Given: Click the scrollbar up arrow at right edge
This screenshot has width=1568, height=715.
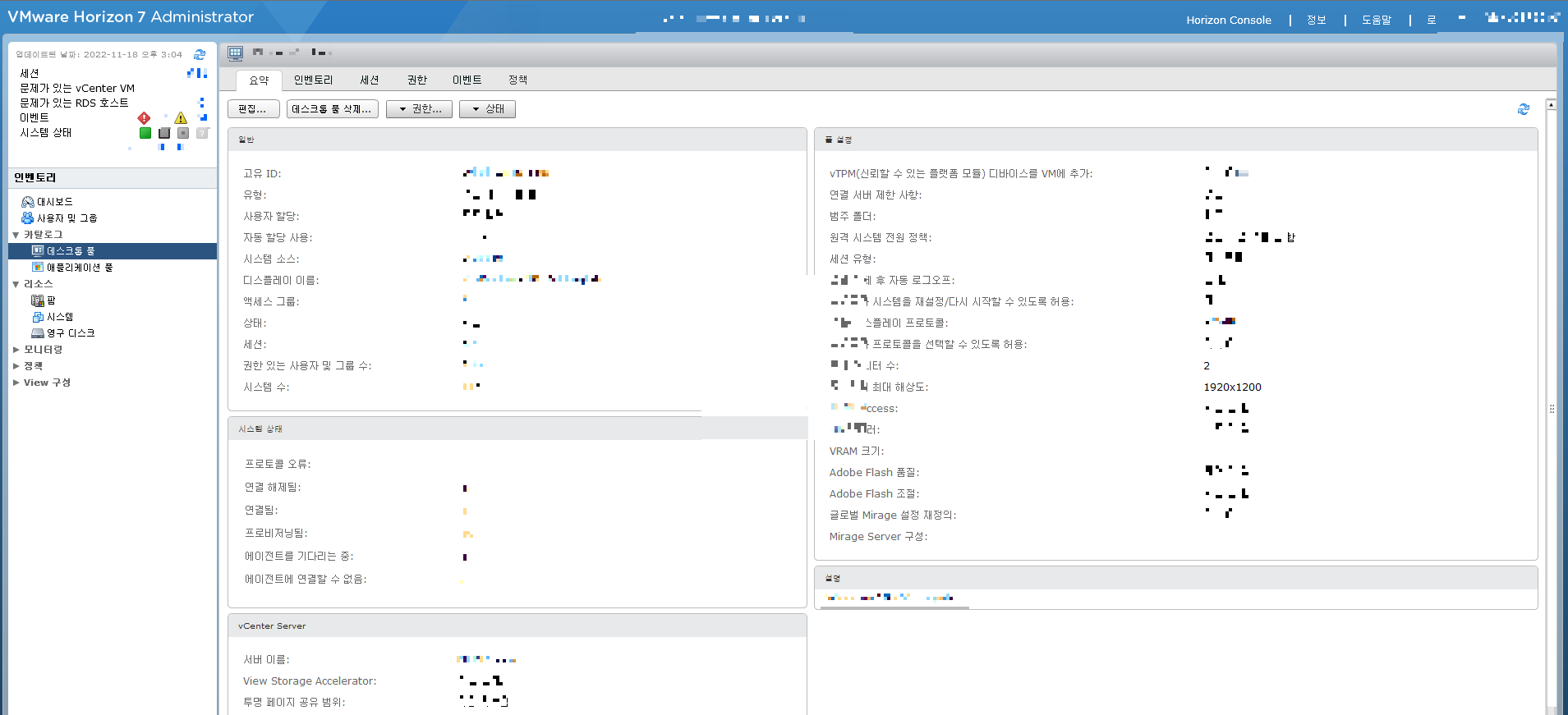Looking at the screenshot, I should coord(1551,105).
